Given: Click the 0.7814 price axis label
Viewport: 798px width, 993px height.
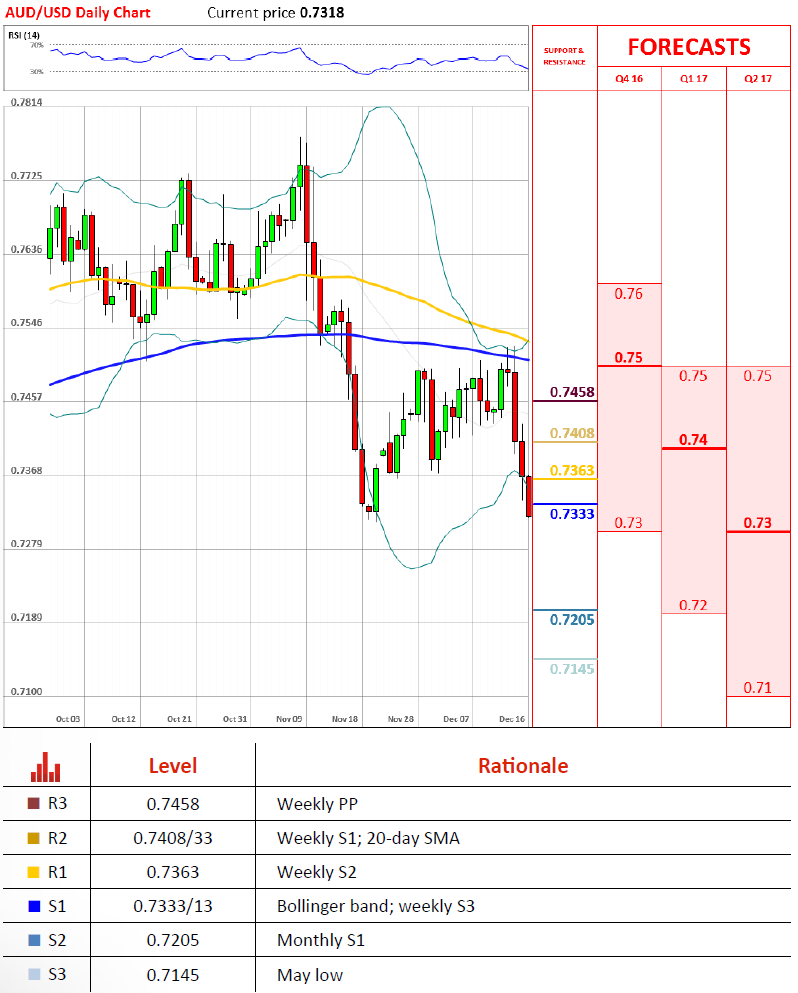Looking at the screenshot, I should click(x=27, y=103).
